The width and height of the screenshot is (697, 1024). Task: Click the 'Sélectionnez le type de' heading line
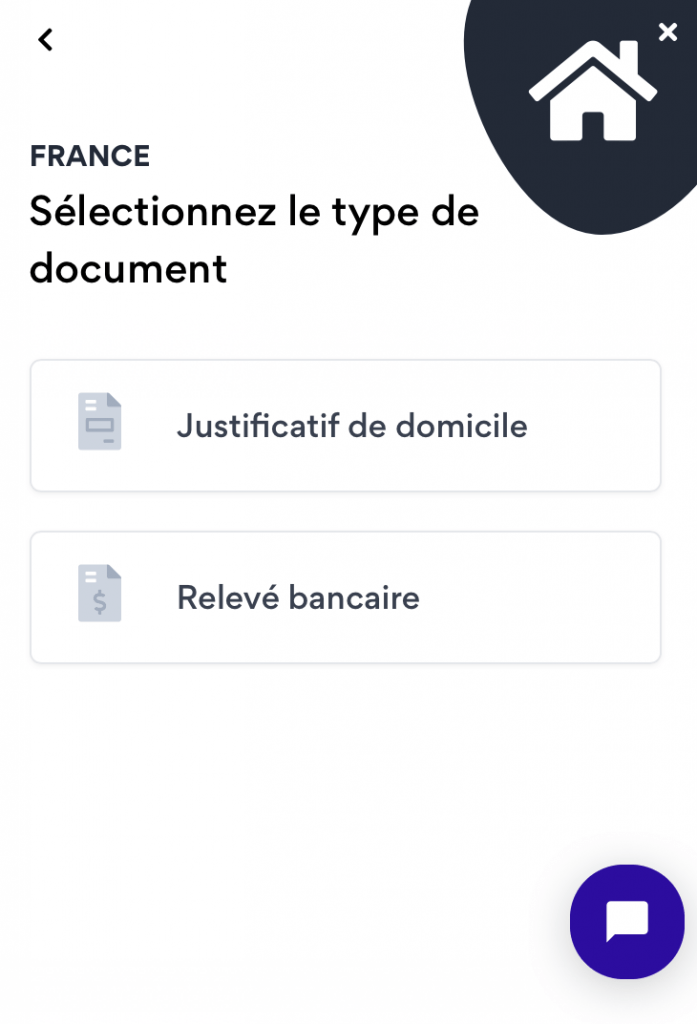coord(254,213)
